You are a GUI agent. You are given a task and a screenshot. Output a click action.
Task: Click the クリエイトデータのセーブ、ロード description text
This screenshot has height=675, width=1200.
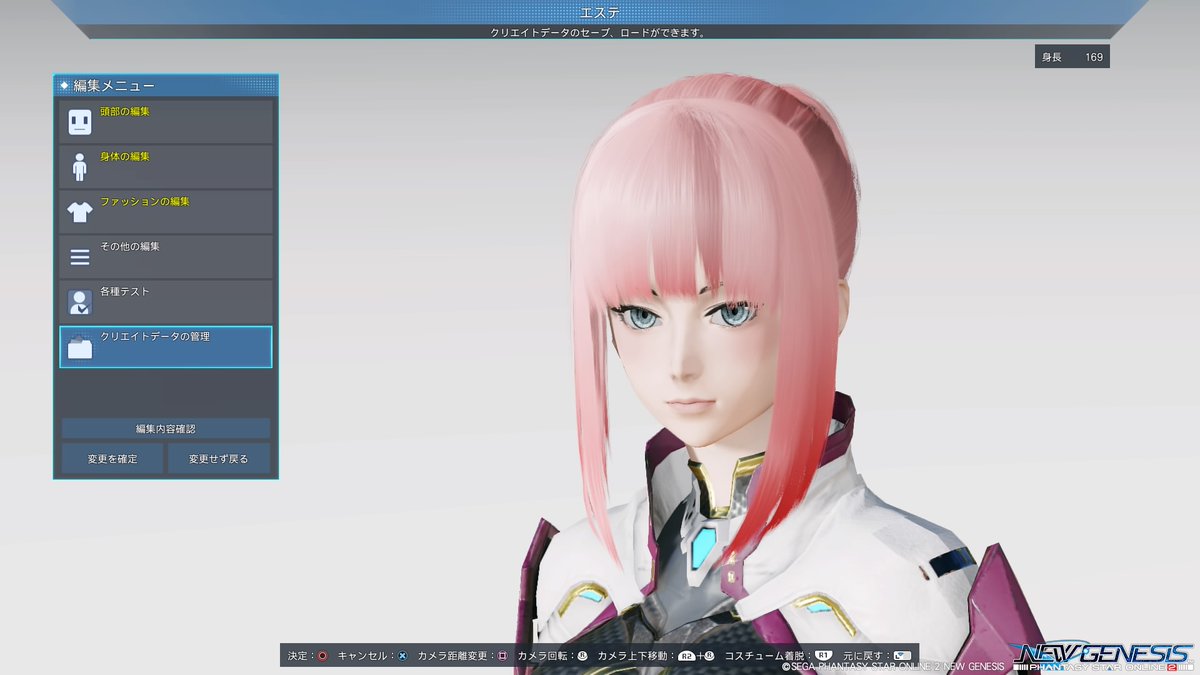(600, 32)
